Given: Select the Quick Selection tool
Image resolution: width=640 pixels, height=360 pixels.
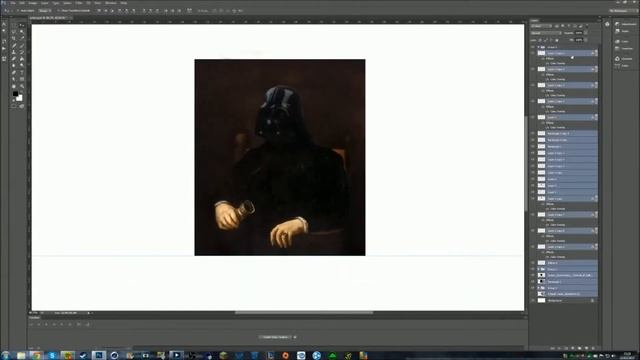Looking at the screenshot, I should [x=22, y=32].
